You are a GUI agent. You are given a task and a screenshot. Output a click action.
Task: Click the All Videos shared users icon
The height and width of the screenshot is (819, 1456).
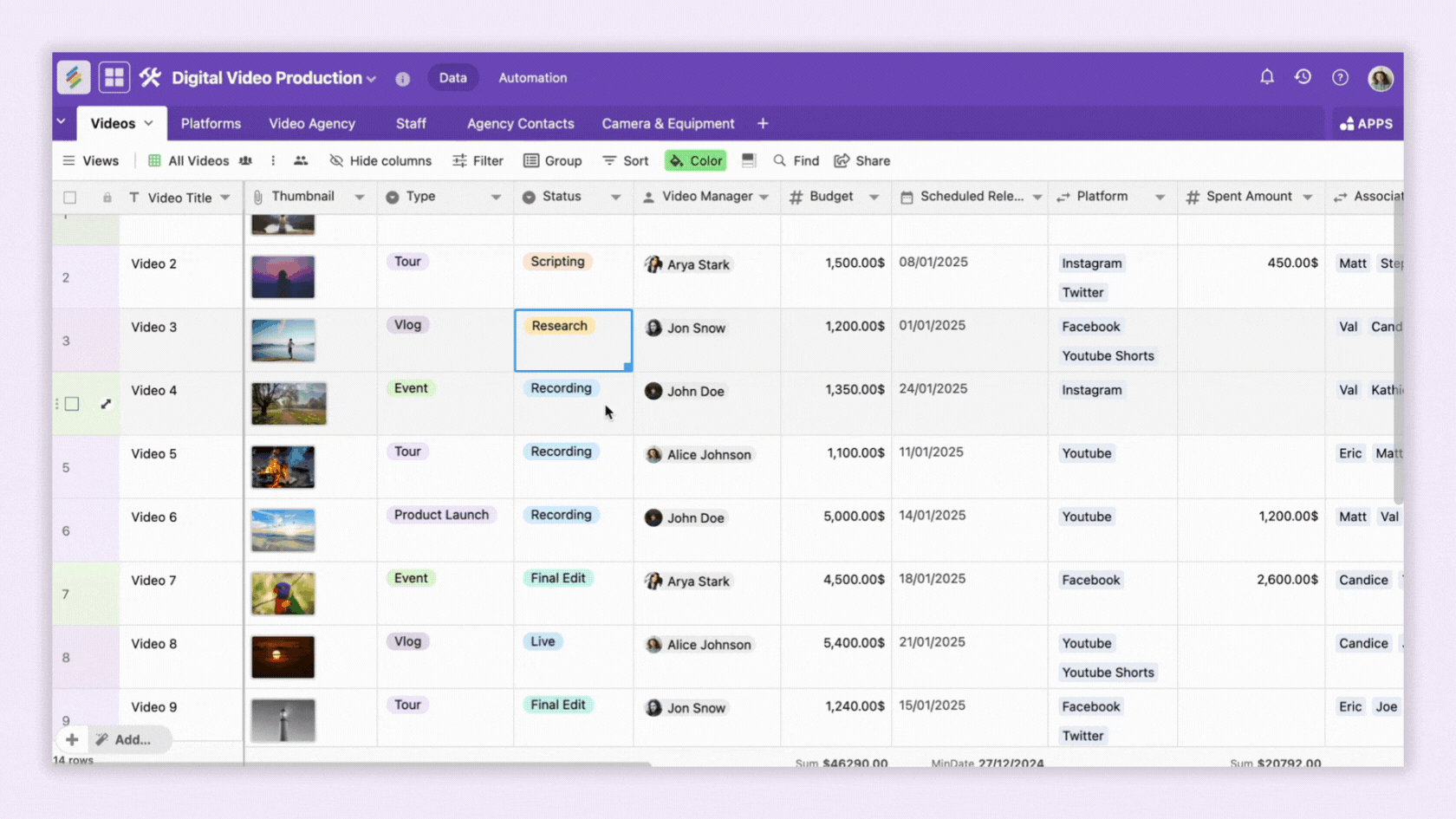pyautogui.click(x=245, y=160)
